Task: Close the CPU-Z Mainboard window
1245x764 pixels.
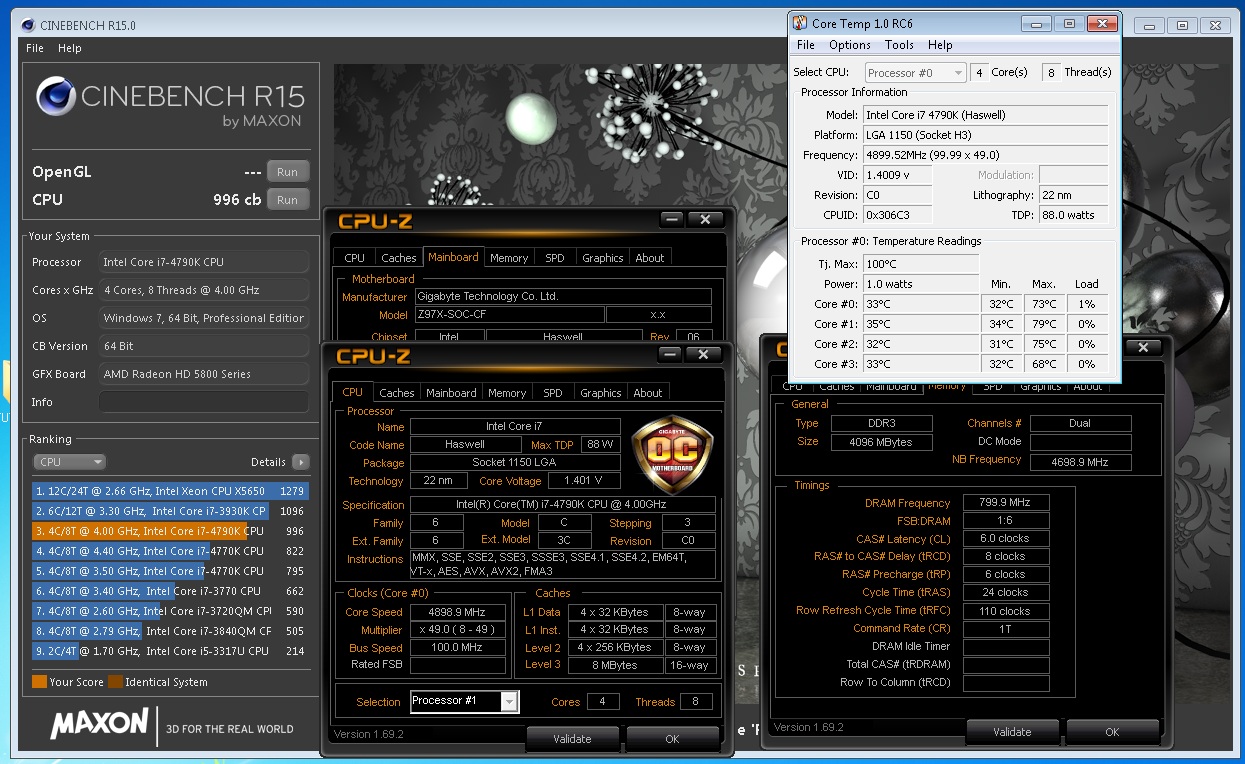Action: point(705,220)
